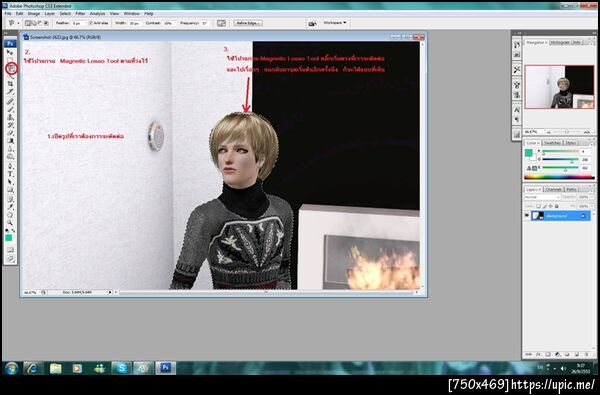Select the Clone Stamp tool
This screenshot has width=600, height=395.
(x=10, y=117)
